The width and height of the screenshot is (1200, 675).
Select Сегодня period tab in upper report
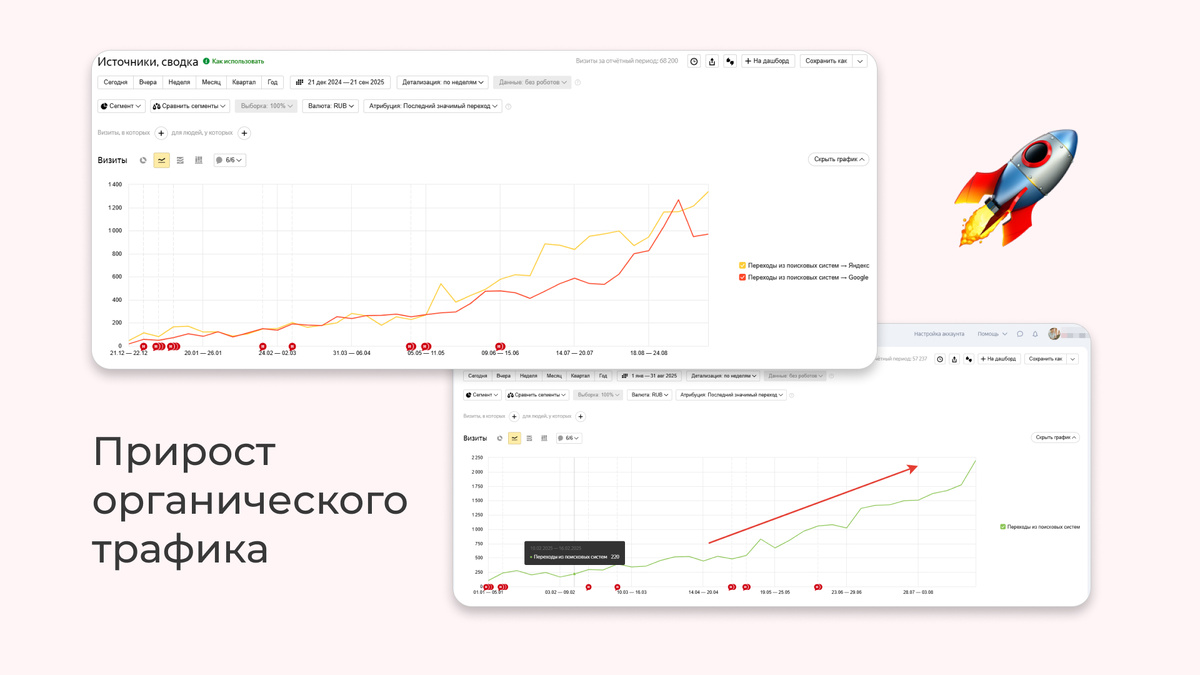[115, 83]
